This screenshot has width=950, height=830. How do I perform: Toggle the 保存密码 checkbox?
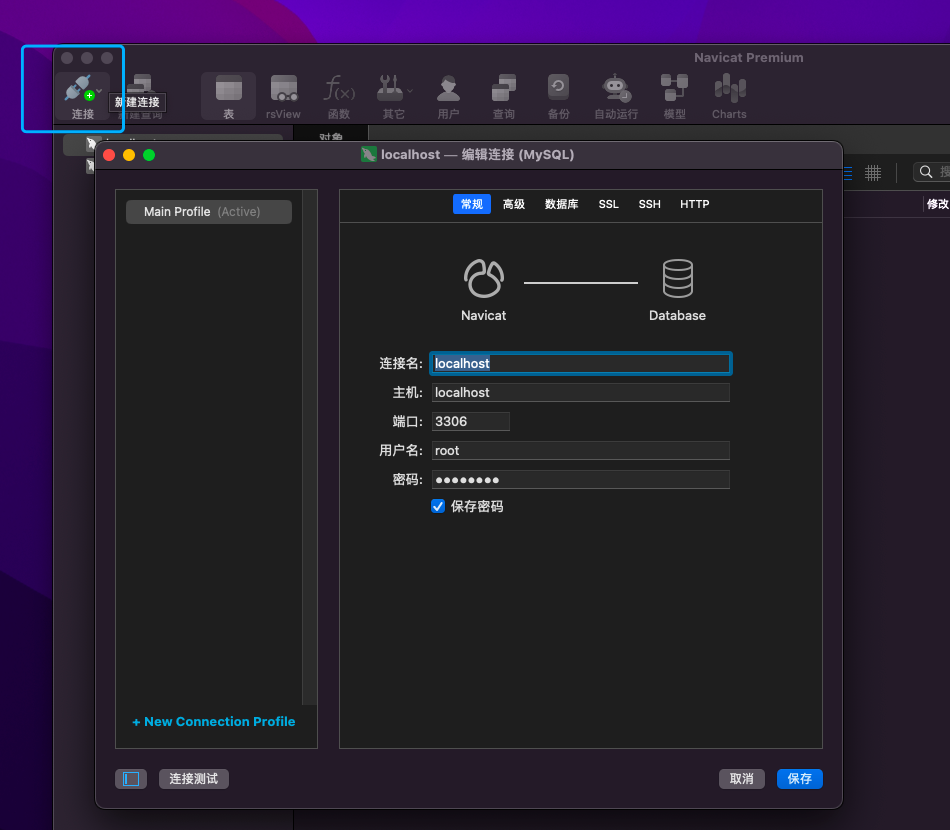point(438,506)
